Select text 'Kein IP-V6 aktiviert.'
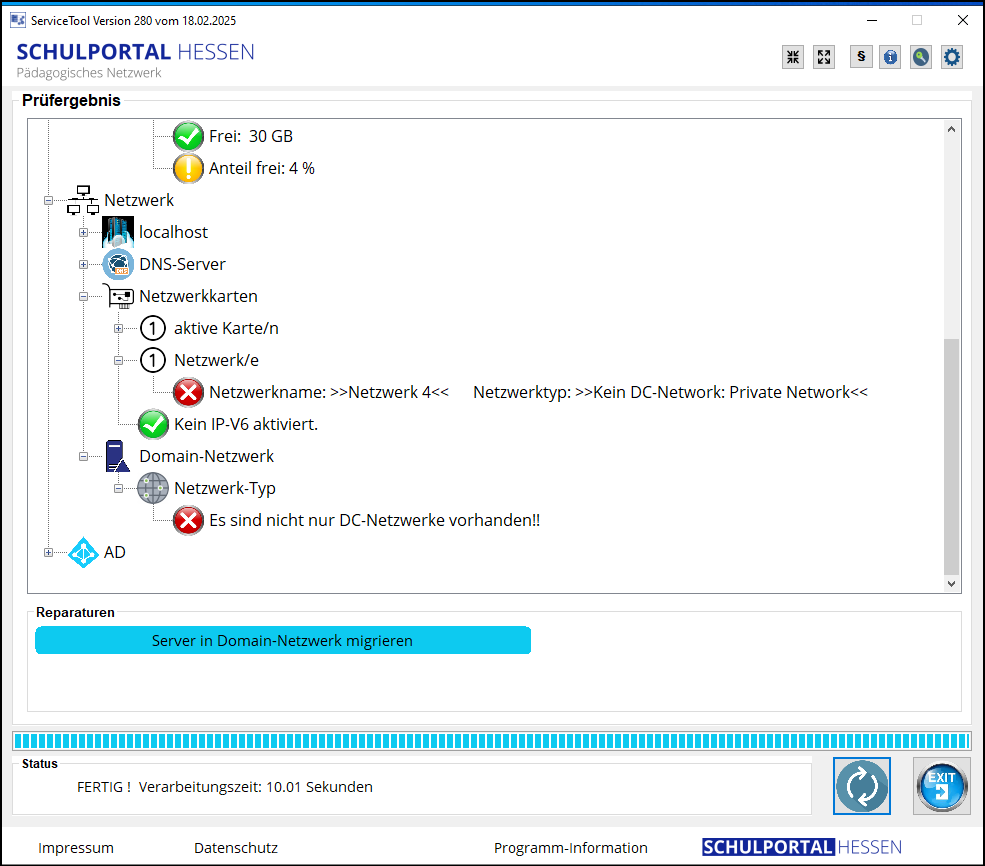This screenshot has width=985, height=866. 246,425
